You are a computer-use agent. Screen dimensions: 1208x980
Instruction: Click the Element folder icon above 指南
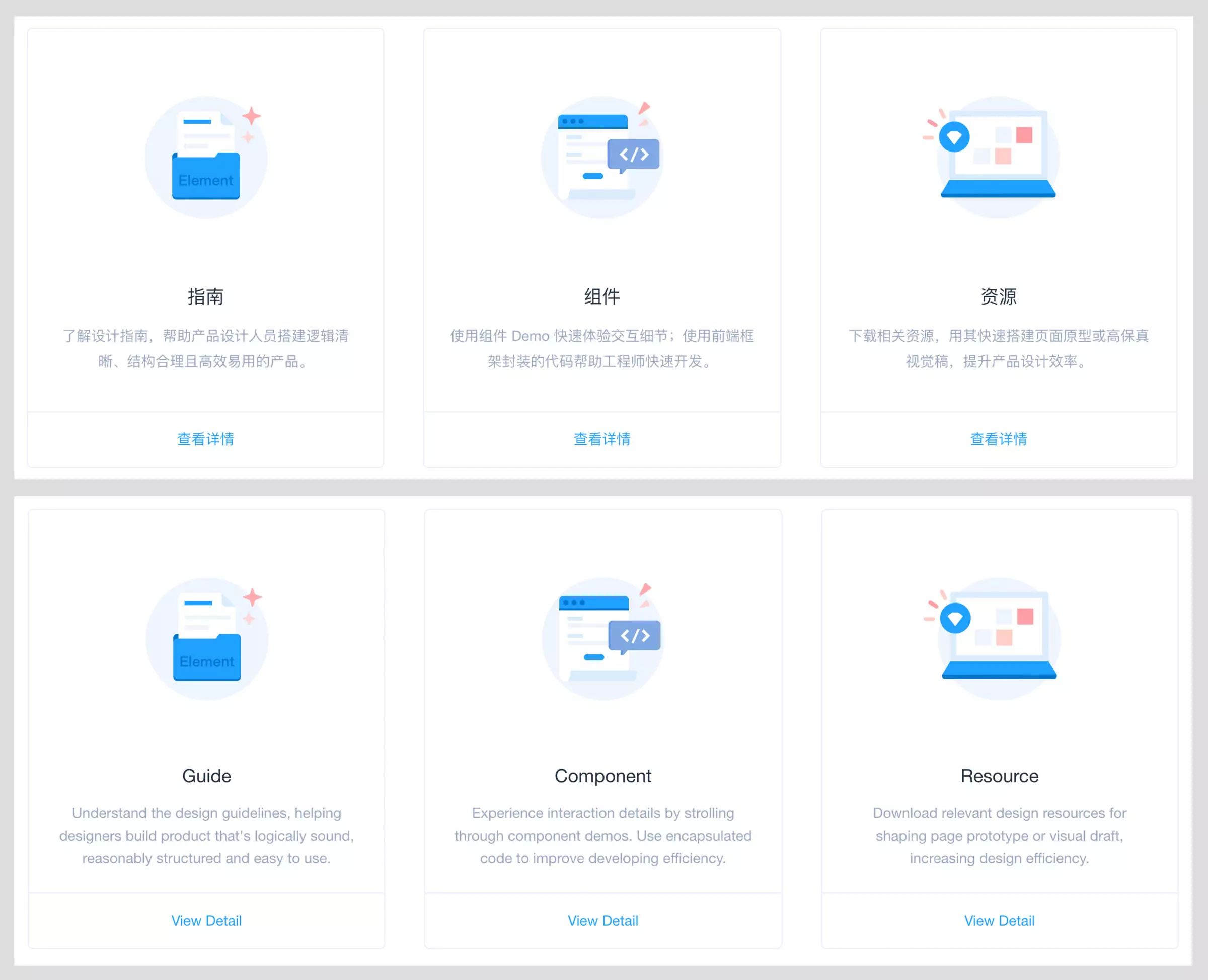pyautogui.click(x=206, y=157)
